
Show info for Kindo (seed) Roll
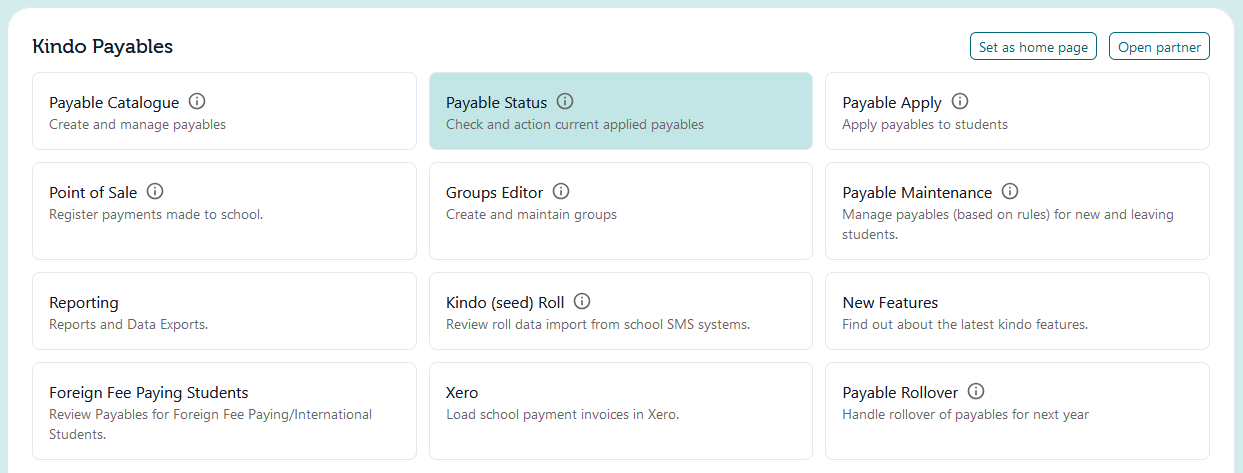pos(582,301)
